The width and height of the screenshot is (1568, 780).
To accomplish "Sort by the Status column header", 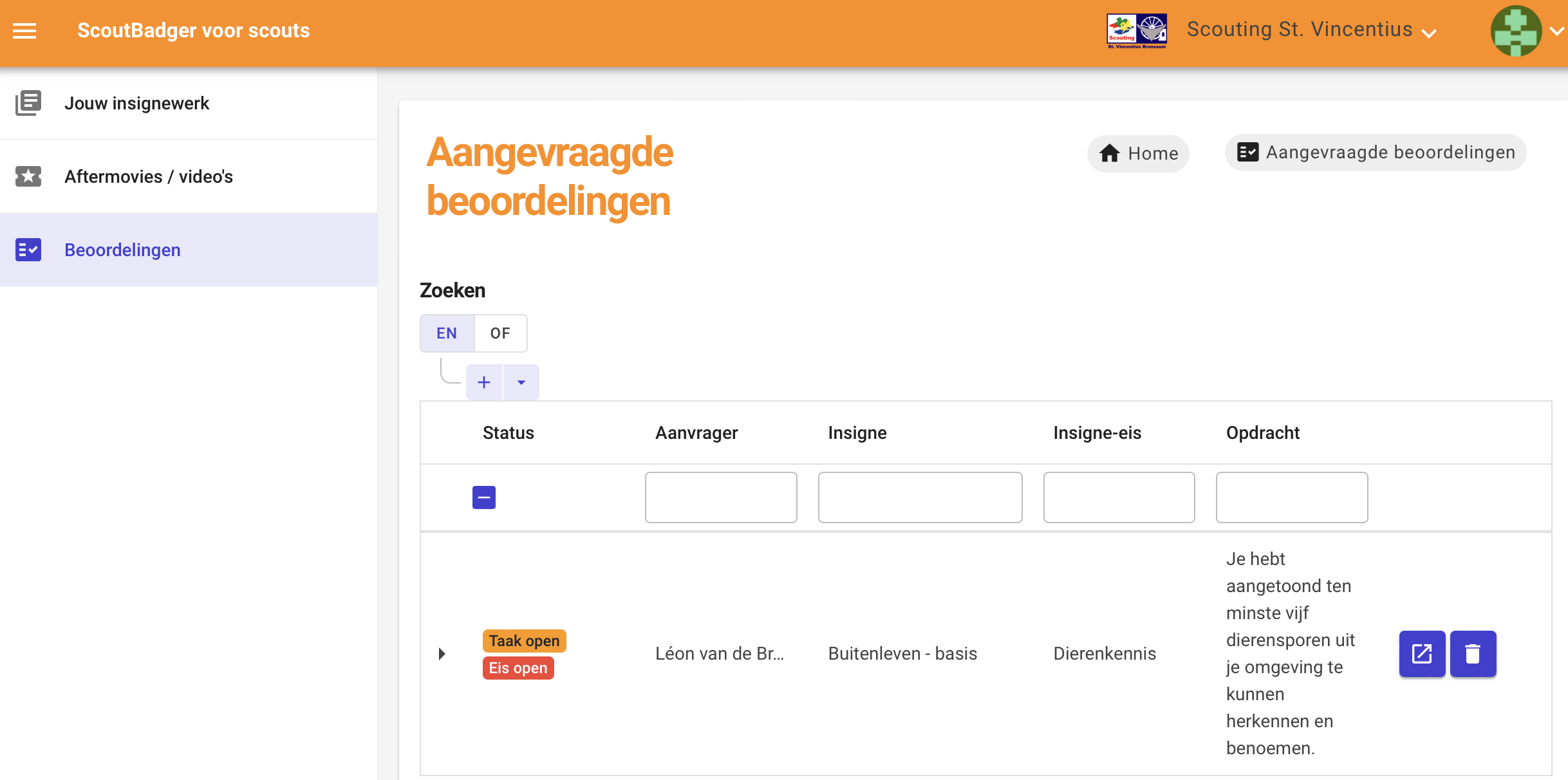I will click(x=509, y=433).
